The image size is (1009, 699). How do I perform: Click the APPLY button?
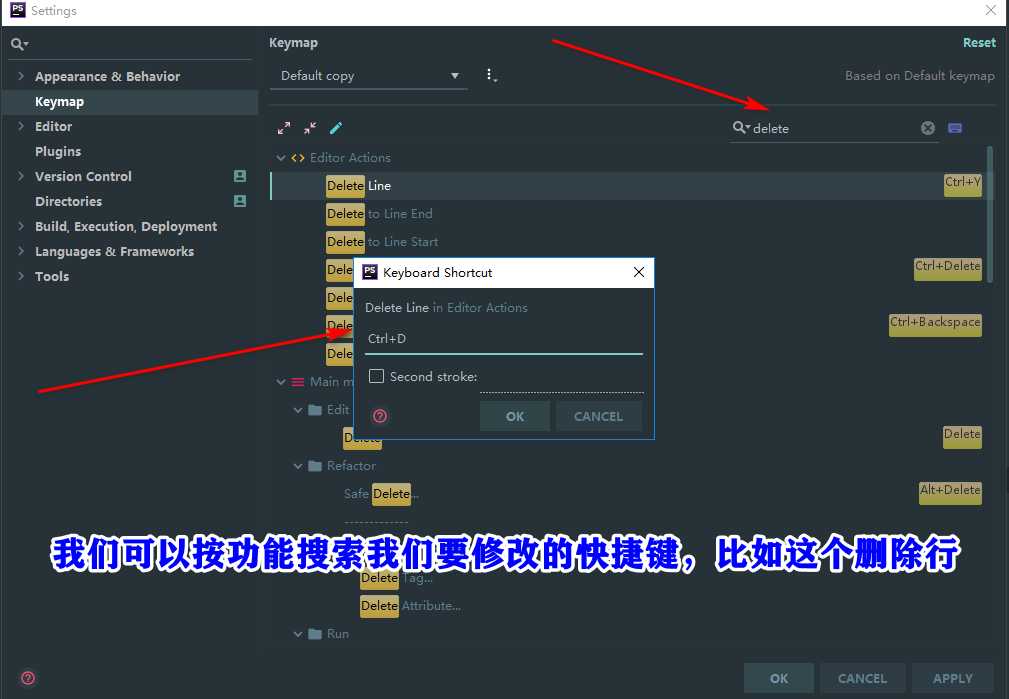click(x=953, y=678)
